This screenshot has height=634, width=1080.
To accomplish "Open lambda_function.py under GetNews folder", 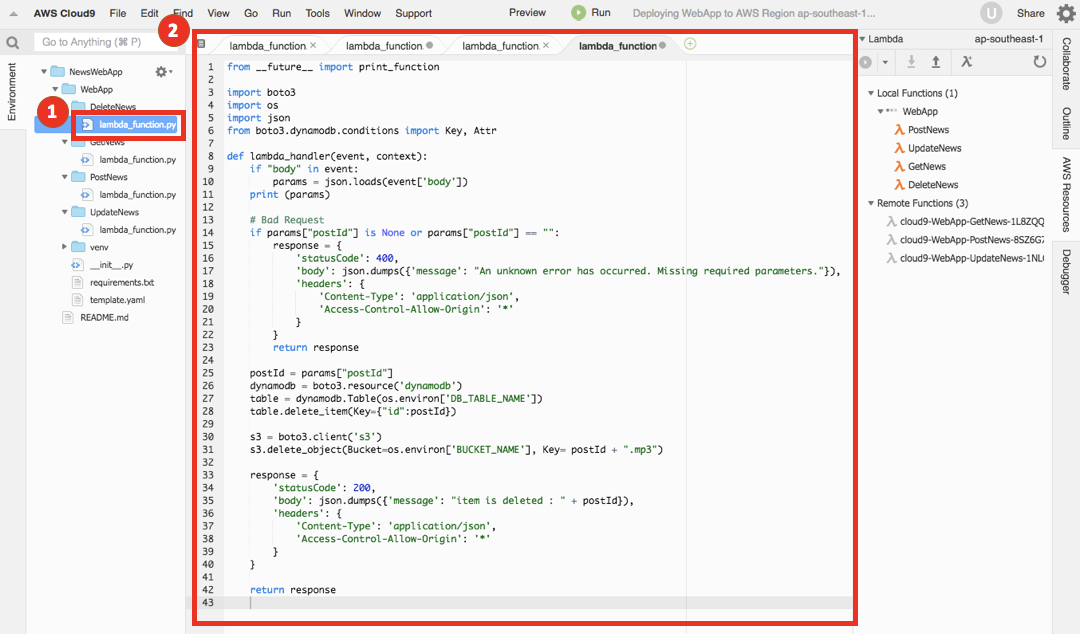I will 137,159.
